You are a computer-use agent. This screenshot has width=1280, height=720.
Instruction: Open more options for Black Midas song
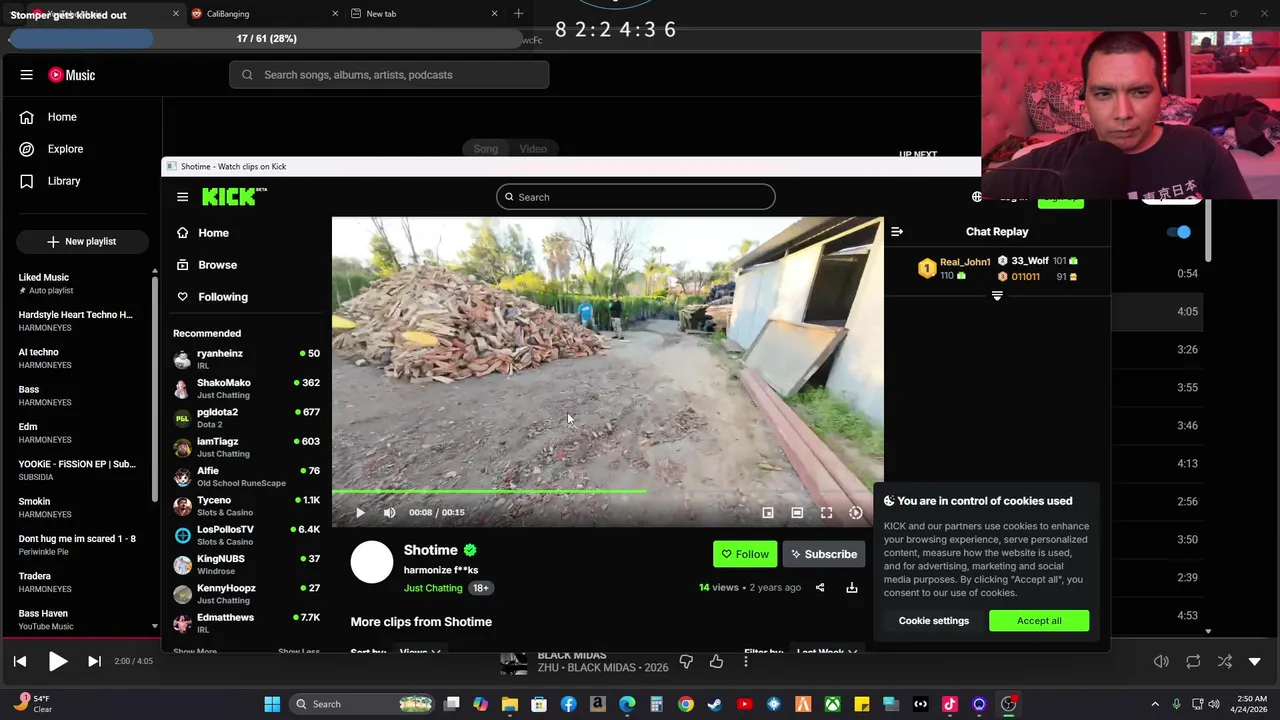pos(746,661)
